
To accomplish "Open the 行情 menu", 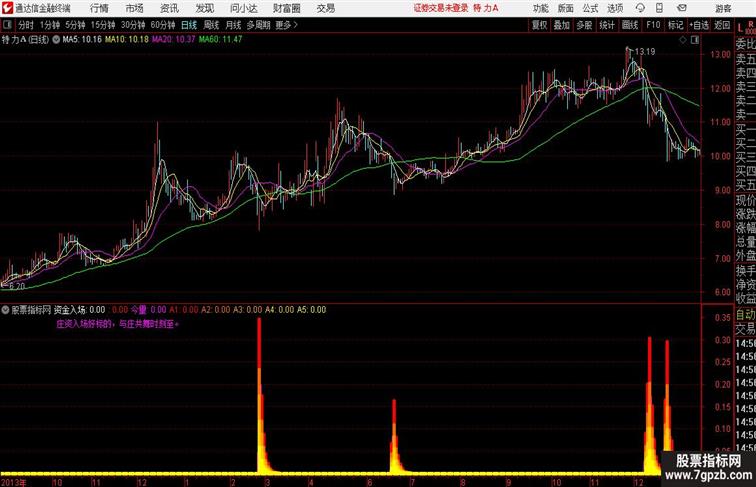I will tap(99, 8).
